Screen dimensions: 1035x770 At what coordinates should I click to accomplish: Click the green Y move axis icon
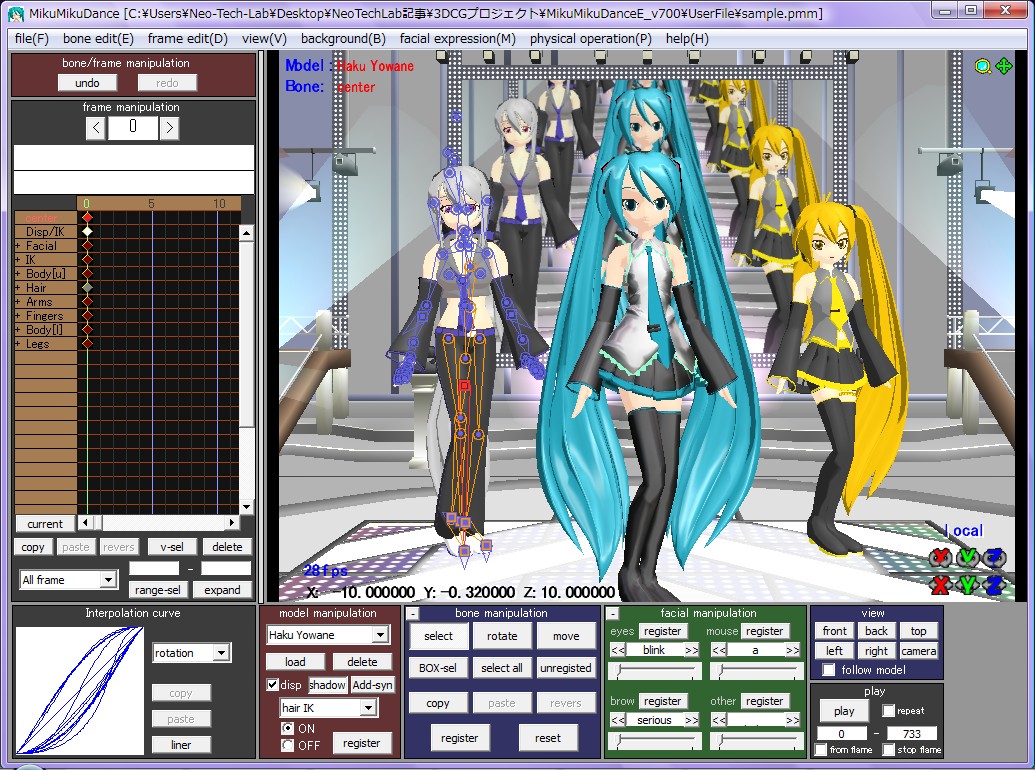(967, 584)
